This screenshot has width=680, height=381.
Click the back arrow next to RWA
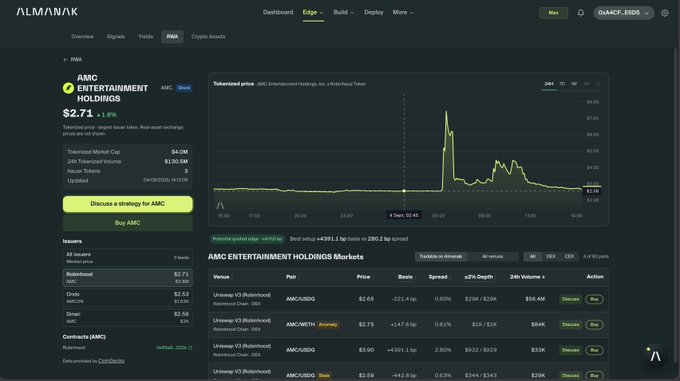tap(65, 60)
